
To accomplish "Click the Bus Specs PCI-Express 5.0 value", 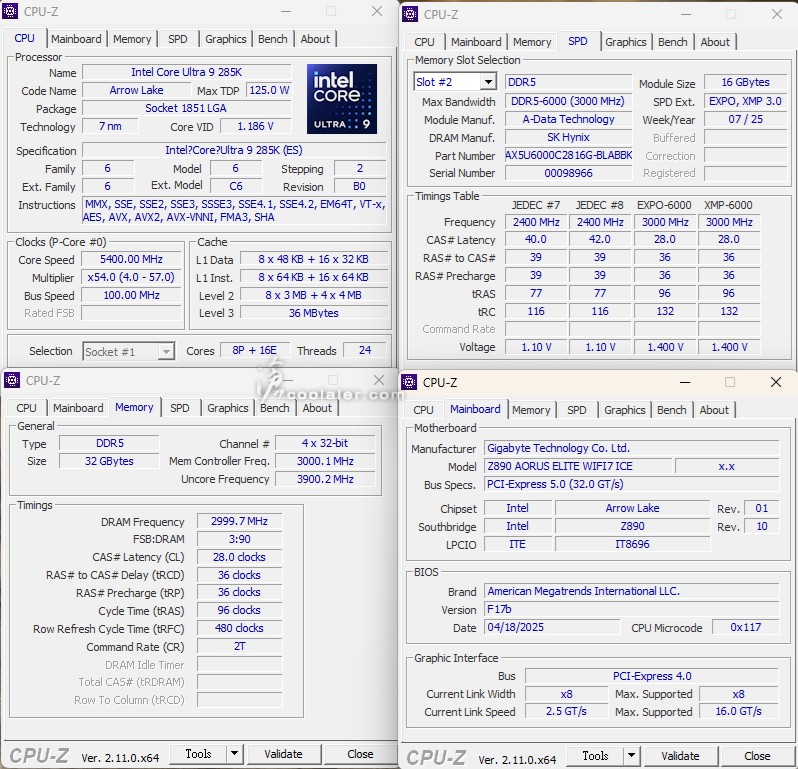I will [x=632, y=483].
